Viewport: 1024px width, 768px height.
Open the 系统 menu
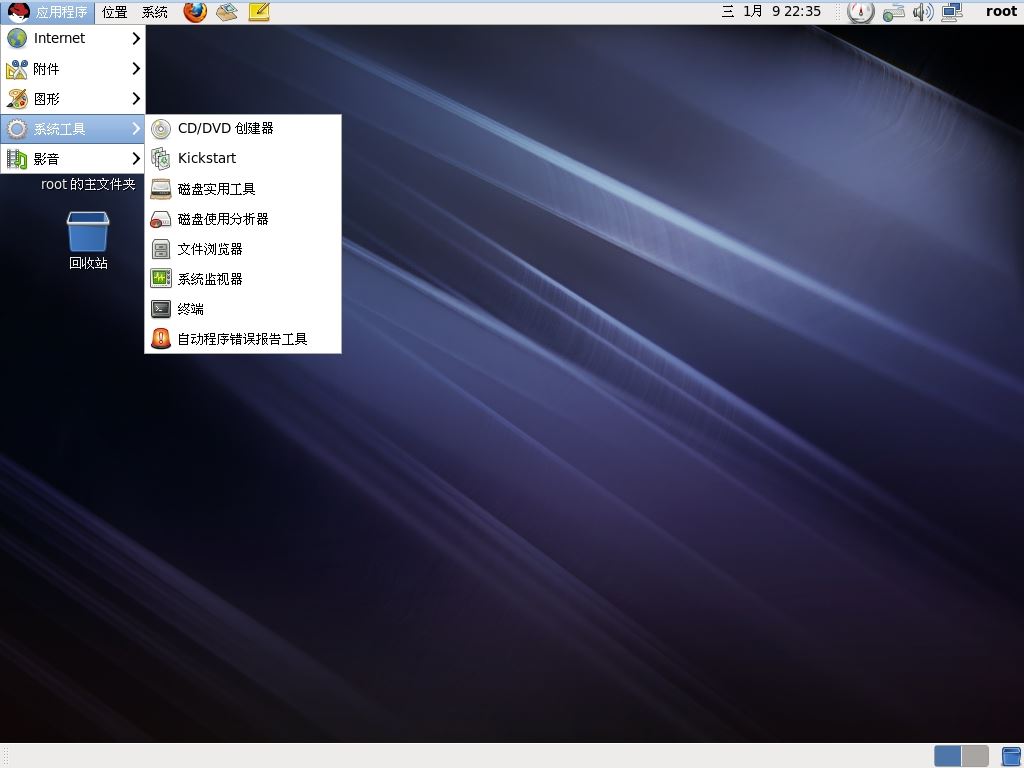pyautogui.click(x=155, y=12)
